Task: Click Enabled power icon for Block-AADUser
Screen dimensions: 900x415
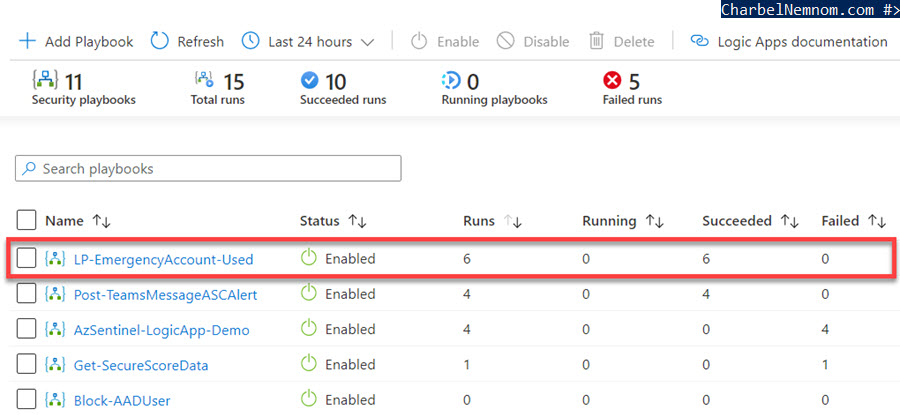Action: coord(309,398)
